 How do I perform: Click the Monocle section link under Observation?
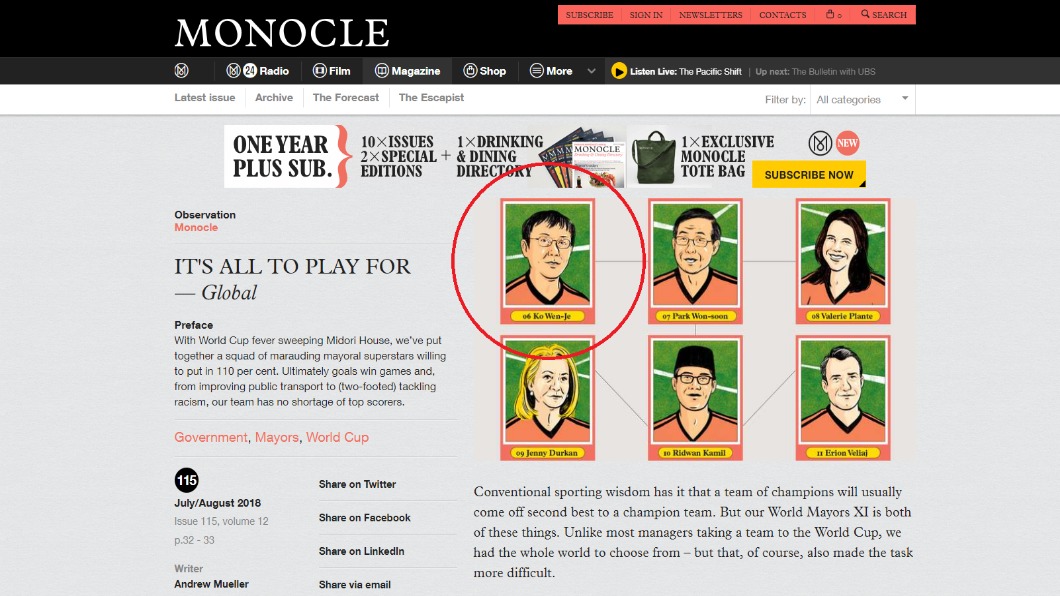196,227
